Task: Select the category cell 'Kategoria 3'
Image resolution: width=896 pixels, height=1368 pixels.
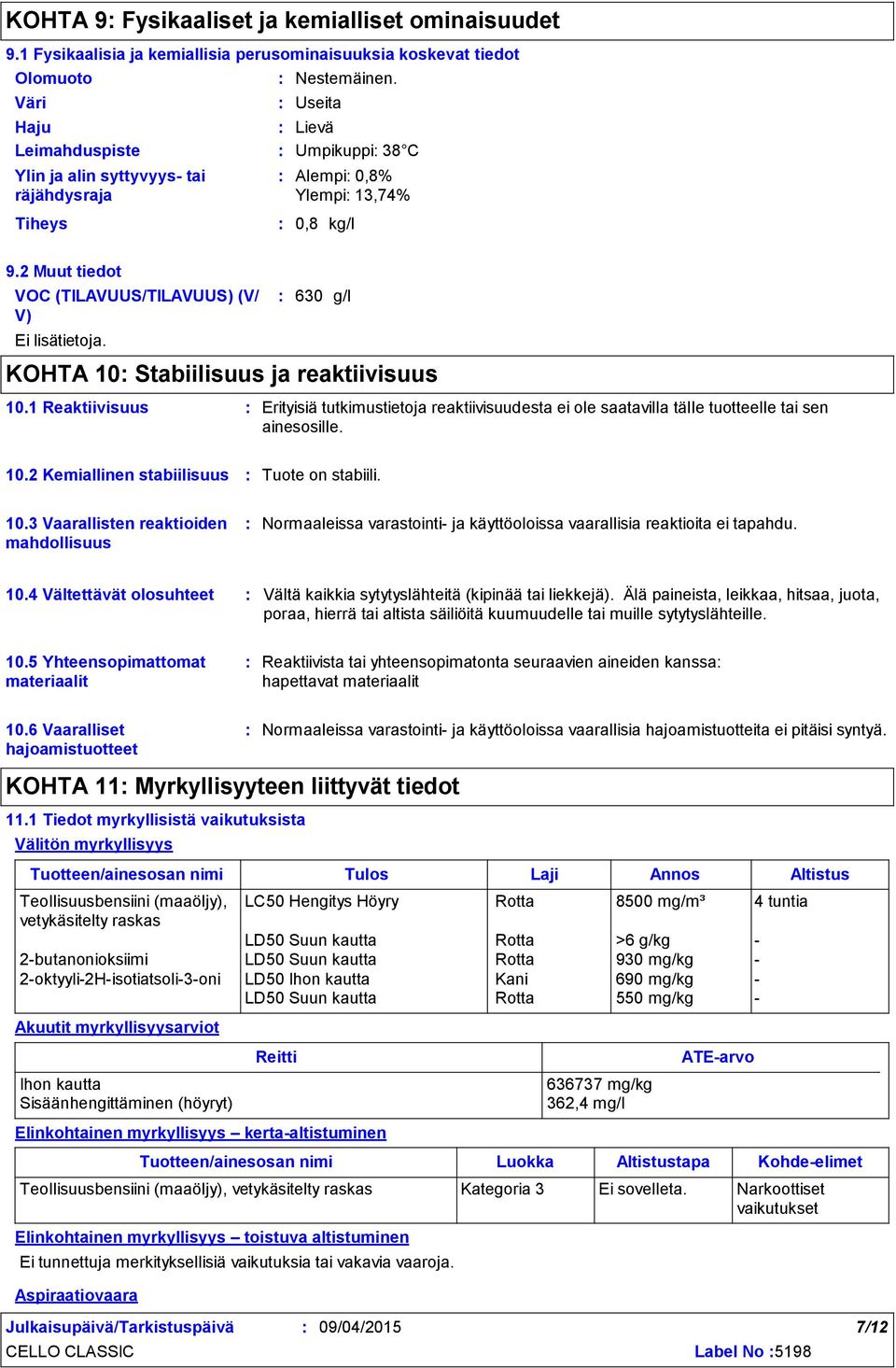Action: pos(502,1189)
